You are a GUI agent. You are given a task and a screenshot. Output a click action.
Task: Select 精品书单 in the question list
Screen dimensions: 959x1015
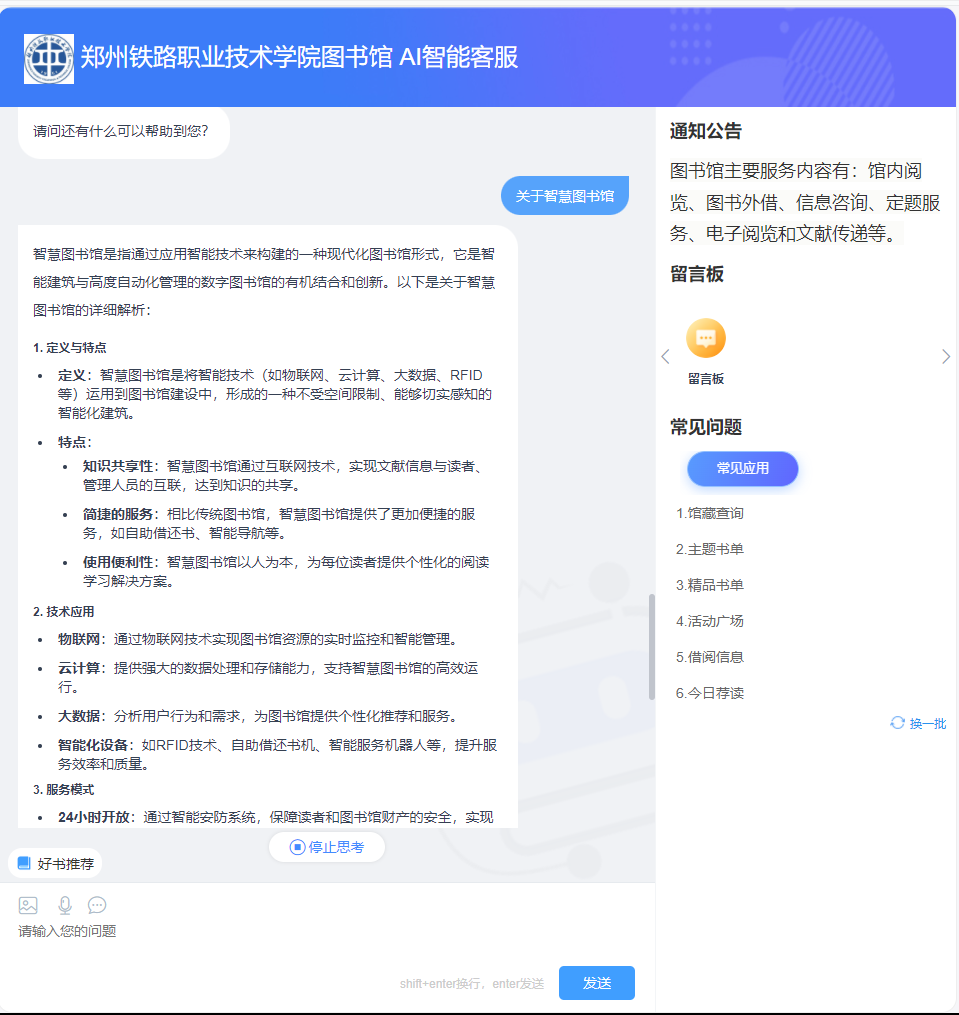tap(710, 585)
